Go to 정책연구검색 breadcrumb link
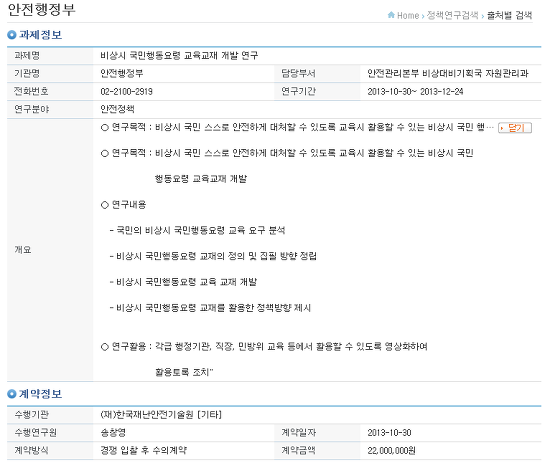The width and height of the screenshot is (550, 463). tap(452, 15)
